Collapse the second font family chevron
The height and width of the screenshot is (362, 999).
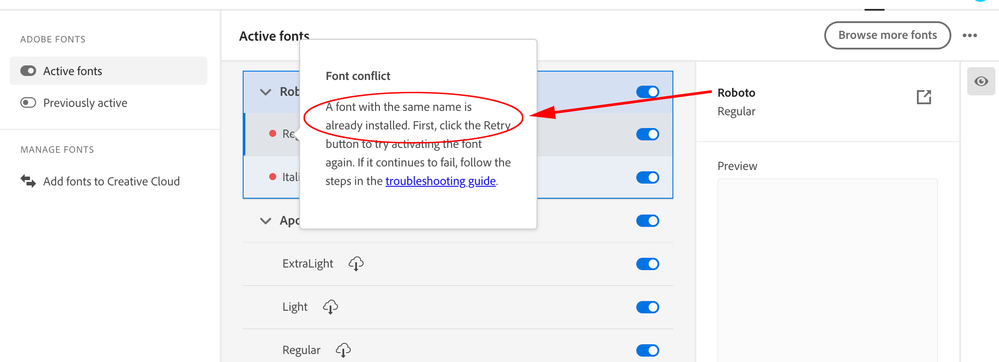(x=265, y=221)
